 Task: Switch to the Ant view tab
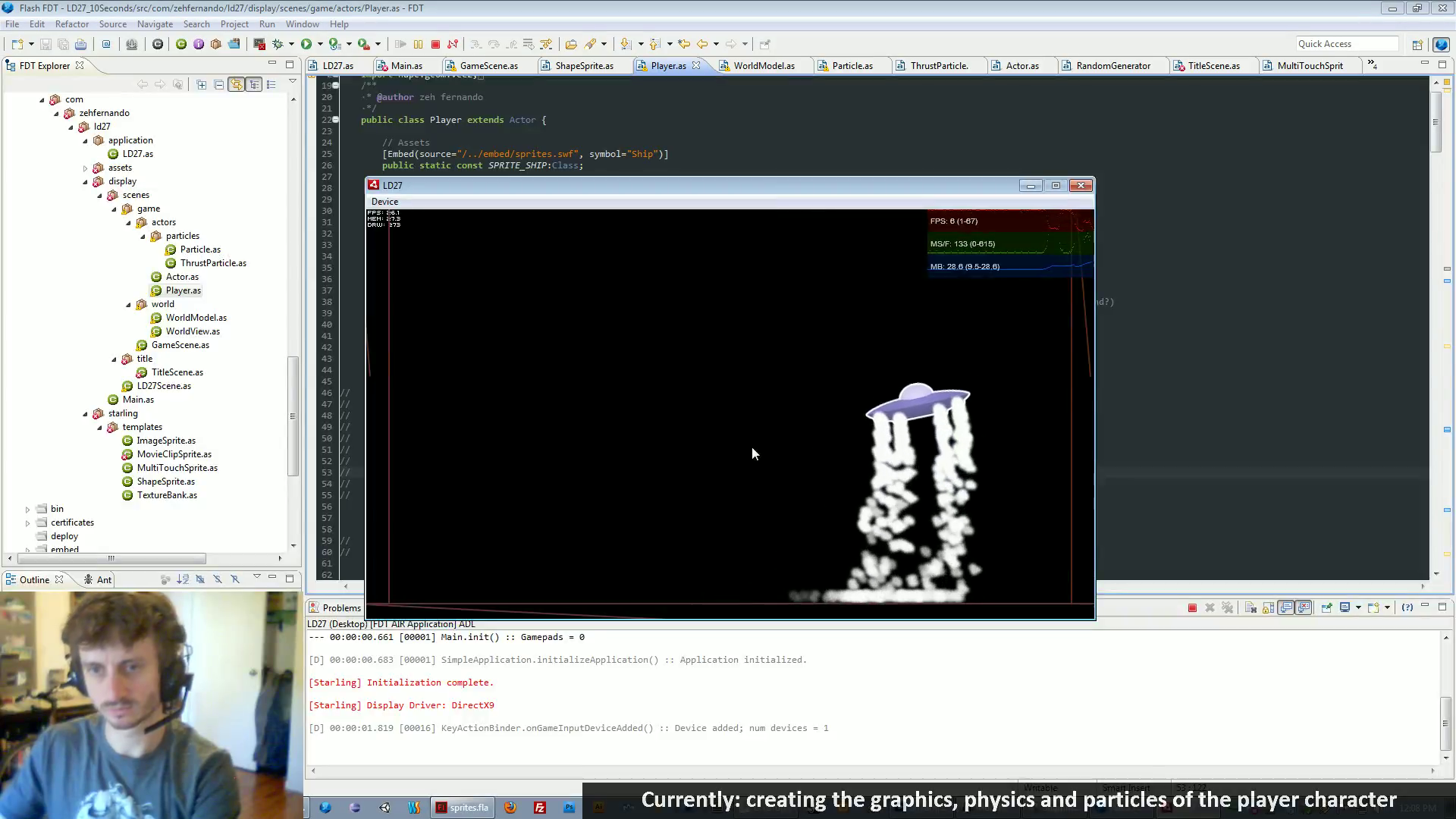(97, 580)
